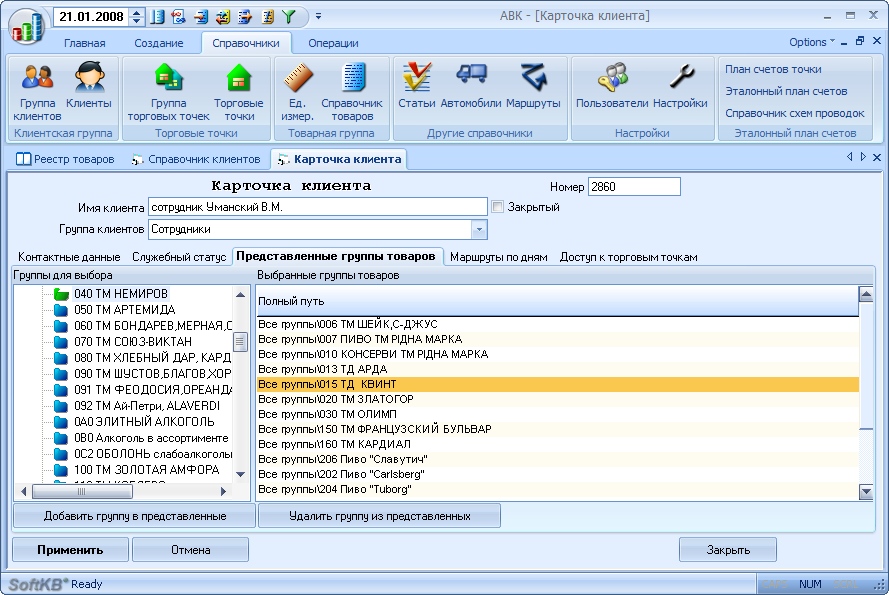This screenshot has width=889, height=595.
Task: Click the Полный путь column header
Action: point(558,301)
